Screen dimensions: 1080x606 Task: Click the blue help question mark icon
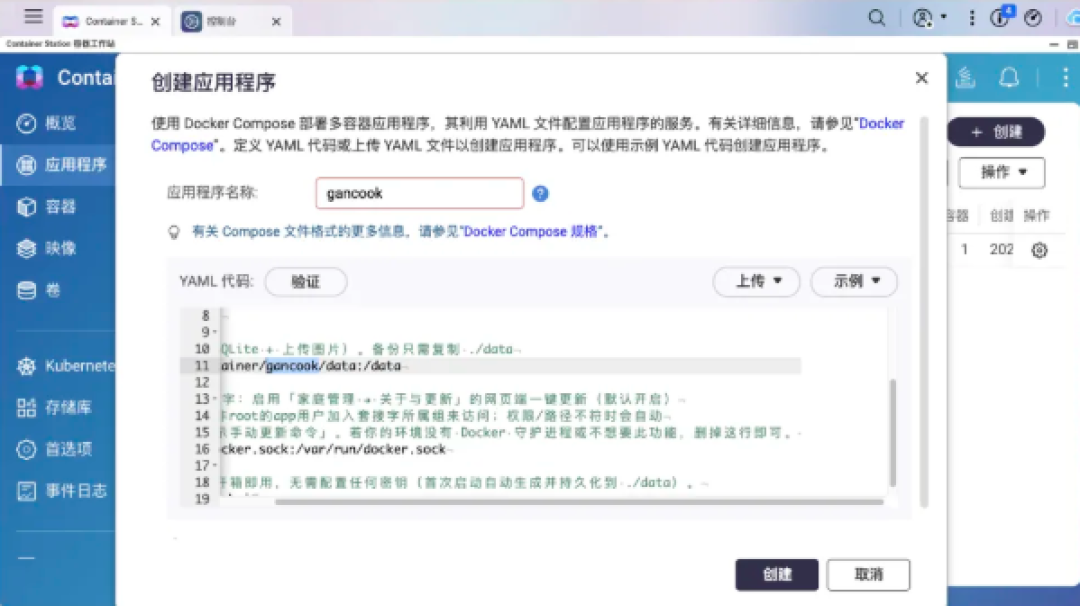pos(541,194)
